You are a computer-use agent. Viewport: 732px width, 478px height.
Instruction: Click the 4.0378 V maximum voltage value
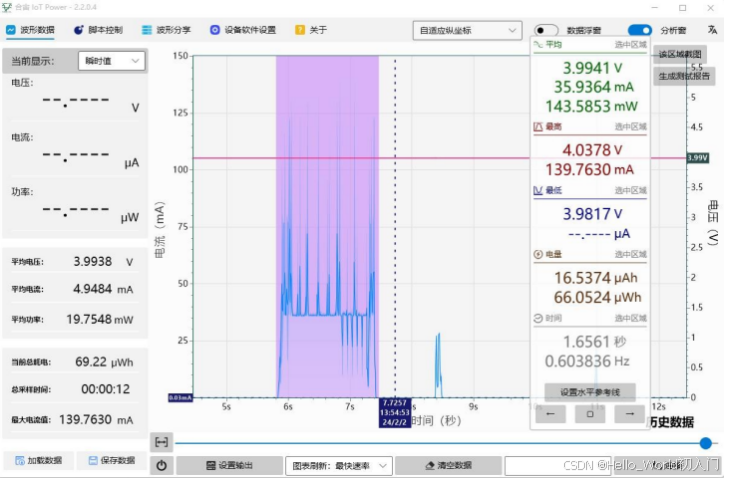click(x=592, y=150)
